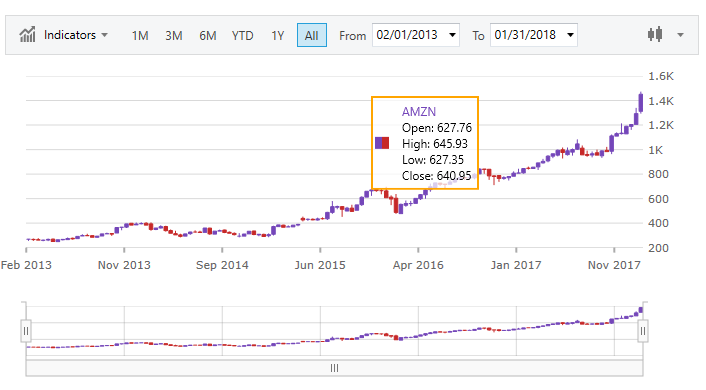706x390 pixels.
Task: Click the 1.2K price axis label
Action: coord(661,125)
